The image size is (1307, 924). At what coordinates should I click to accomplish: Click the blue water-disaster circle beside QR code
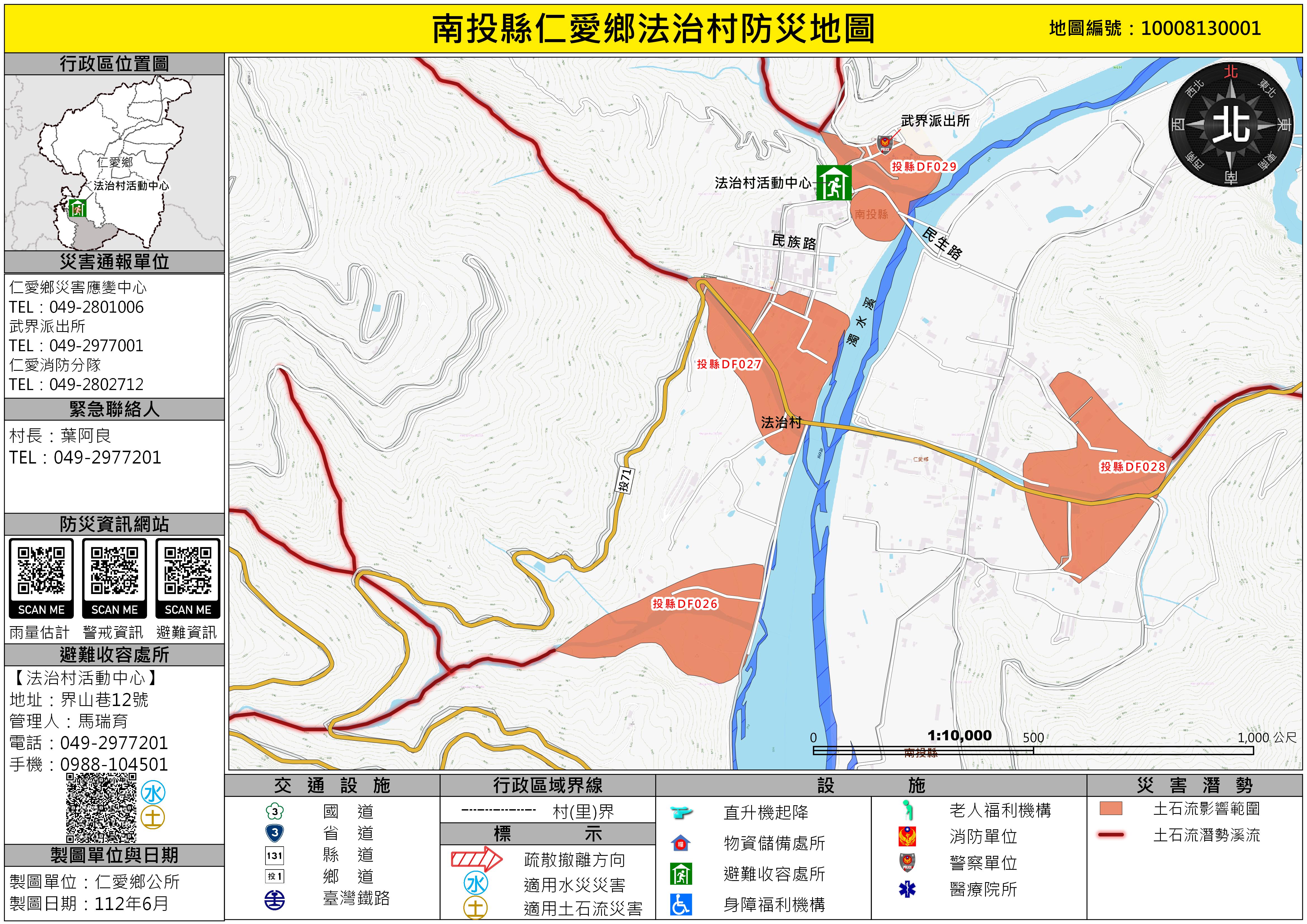click(x=153, y=792)
